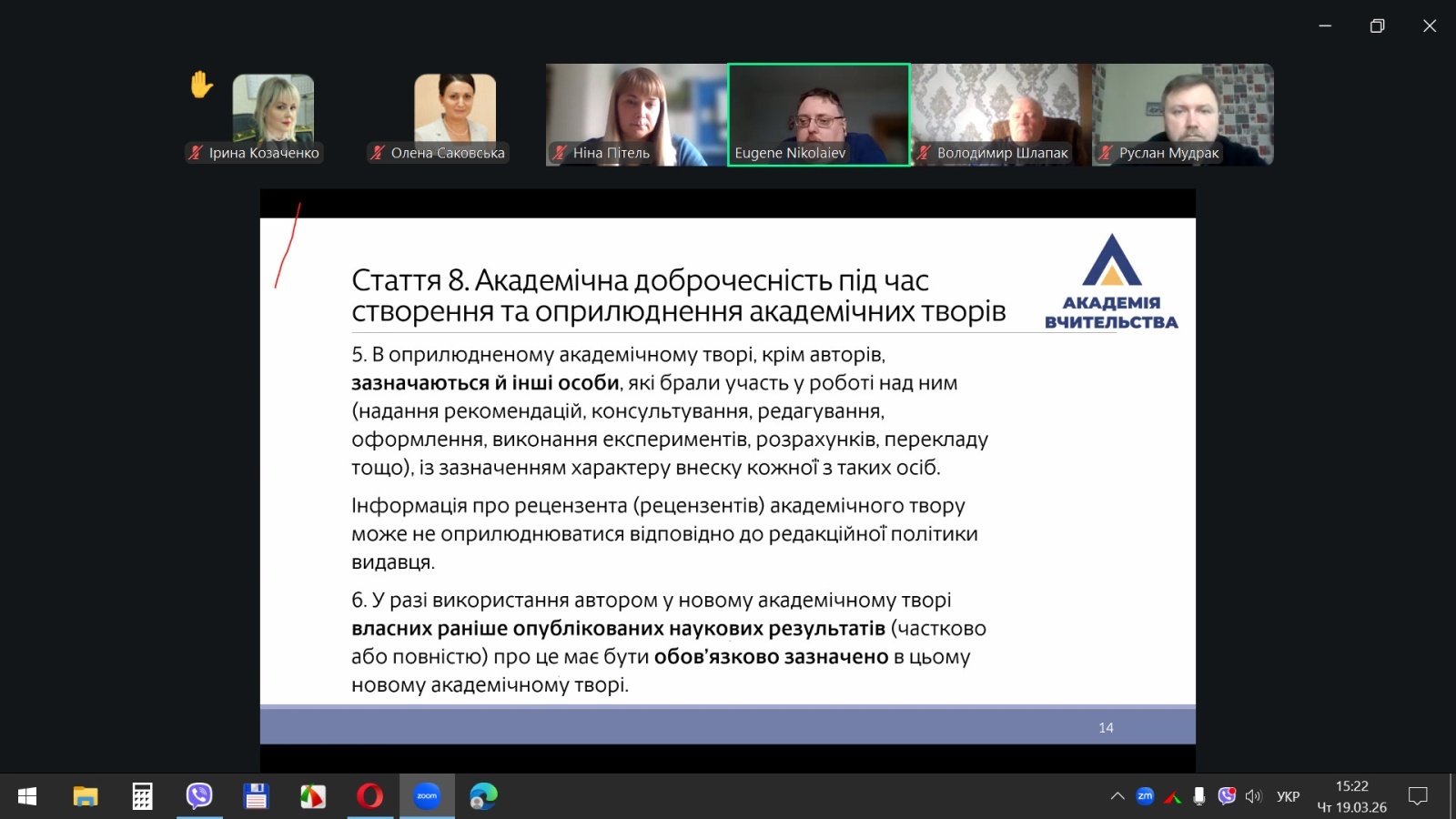1456x819 pixels.
Task: Expand the hidden system tray icons chevron
Action: click(x=1117, y=796)
